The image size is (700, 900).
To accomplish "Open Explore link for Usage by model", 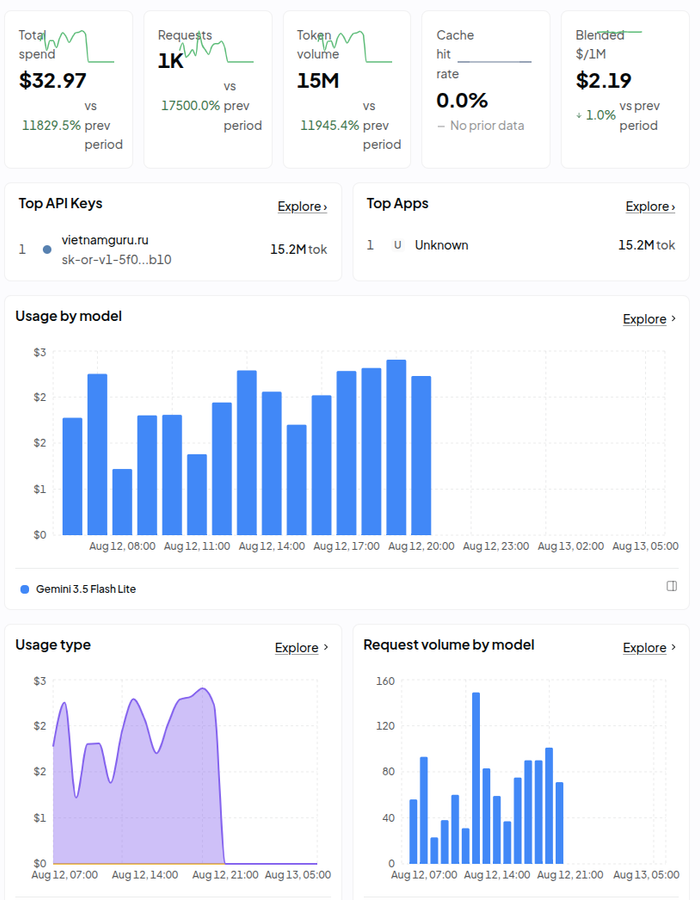I will pyautogui.click(x=644, y=319).
